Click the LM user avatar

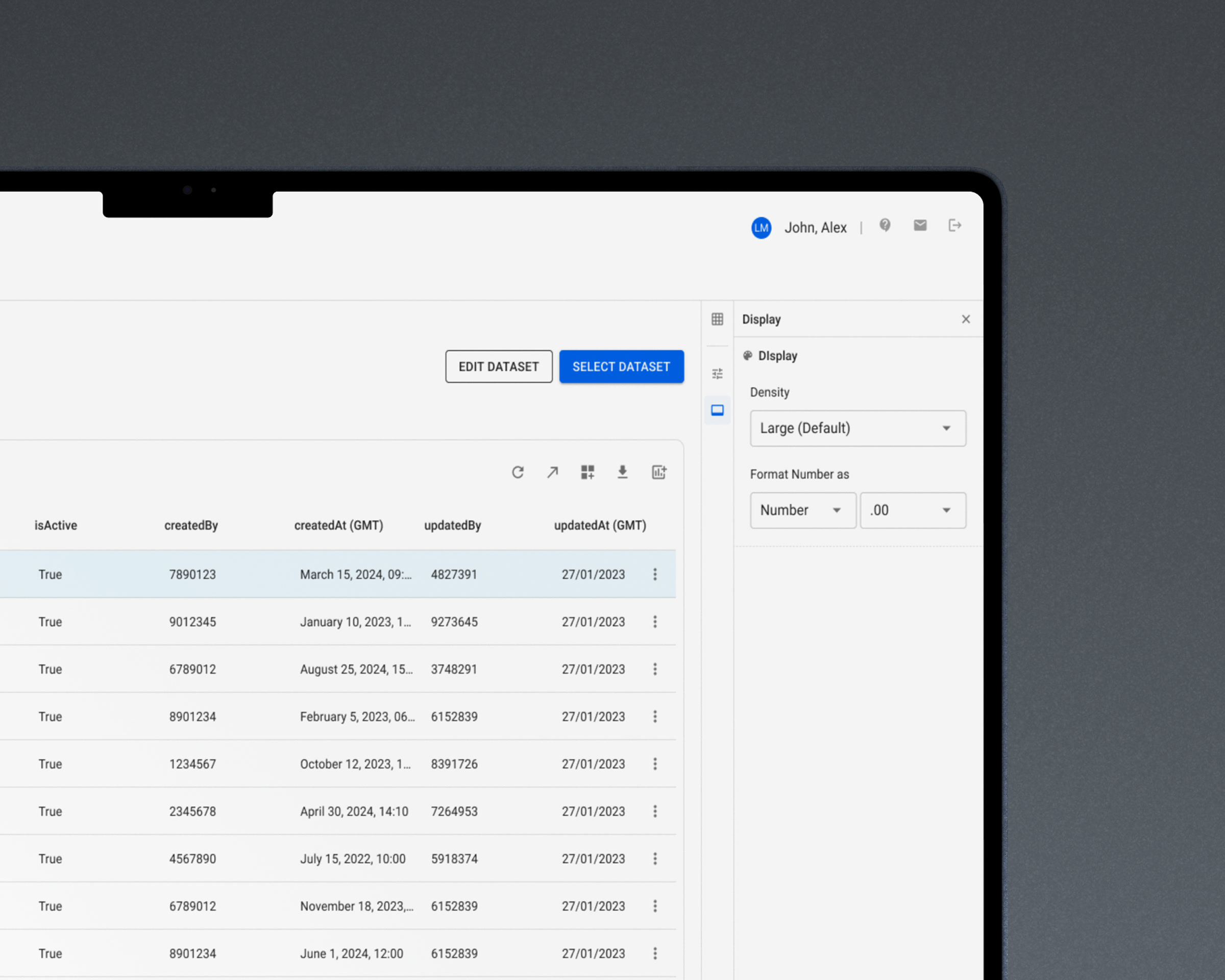(761, 228)
